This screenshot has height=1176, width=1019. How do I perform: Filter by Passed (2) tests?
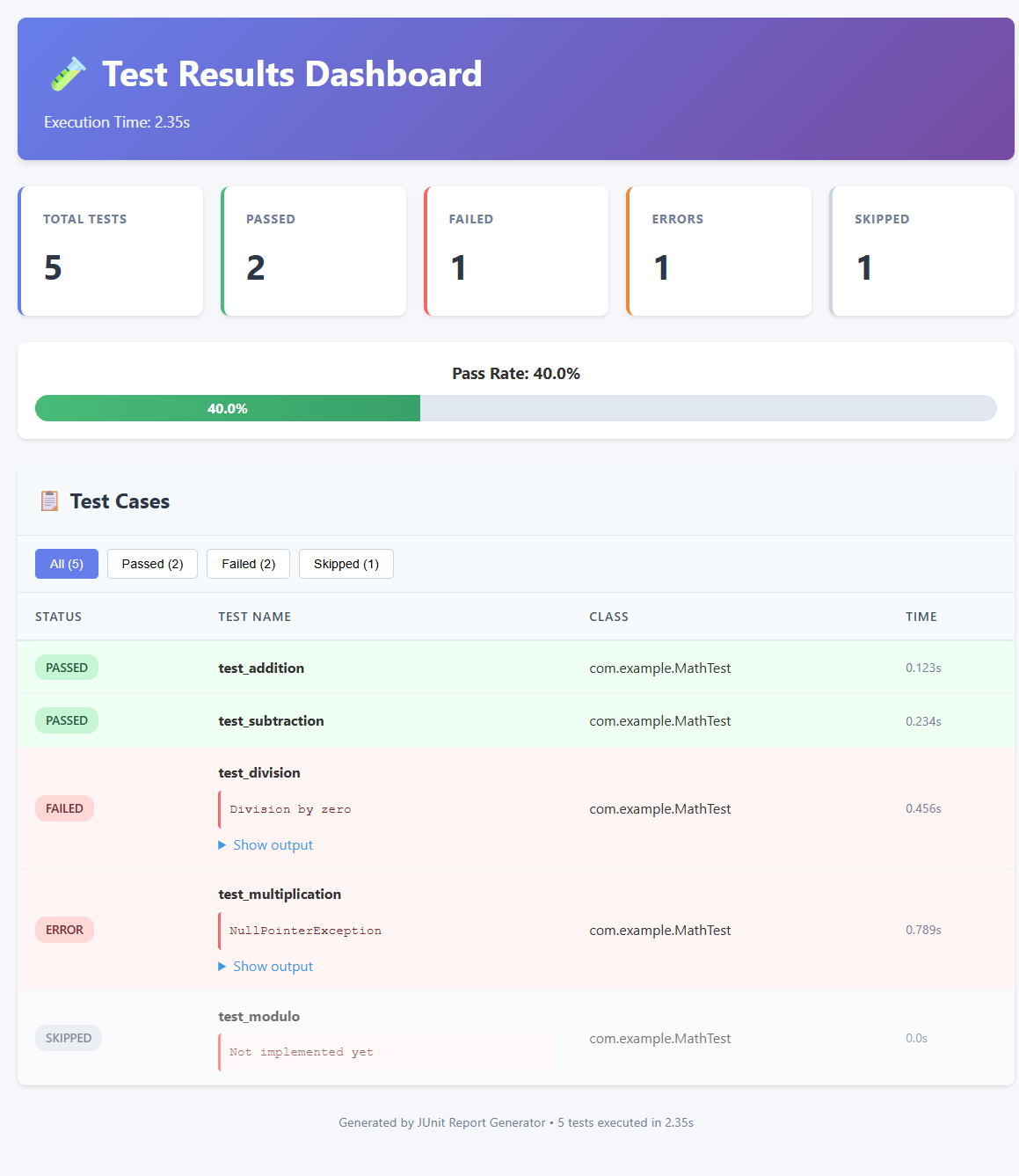pyautogui.click(x=152, y=564)
